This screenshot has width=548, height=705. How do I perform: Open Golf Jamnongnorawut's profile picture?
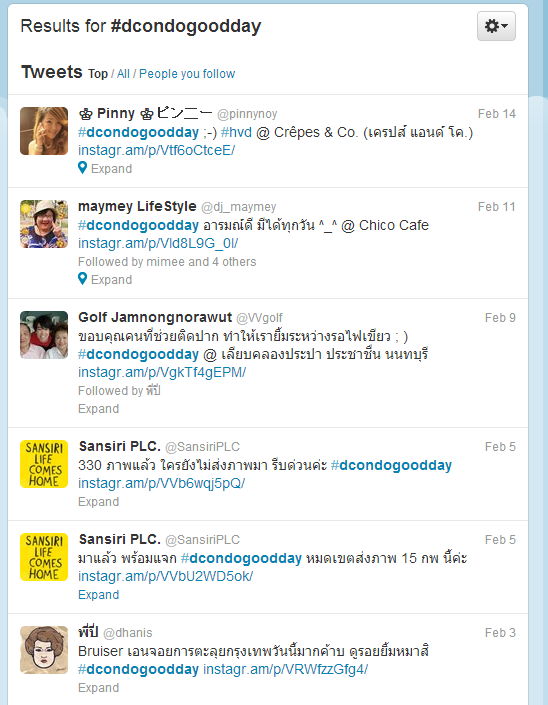coord(44,335)
